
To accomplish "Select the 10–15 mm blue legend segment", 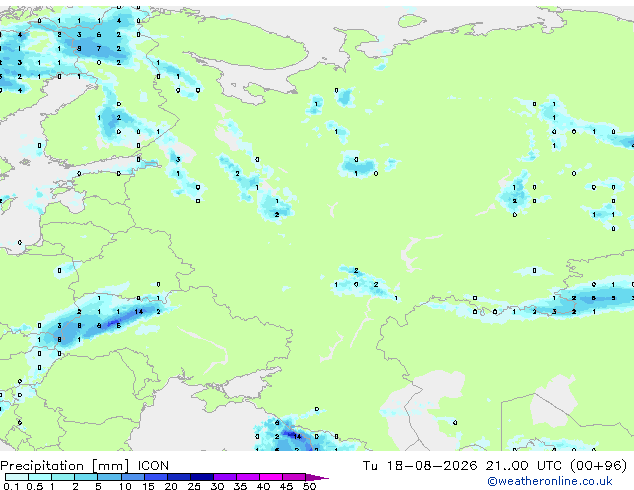I will click(133, 477).
